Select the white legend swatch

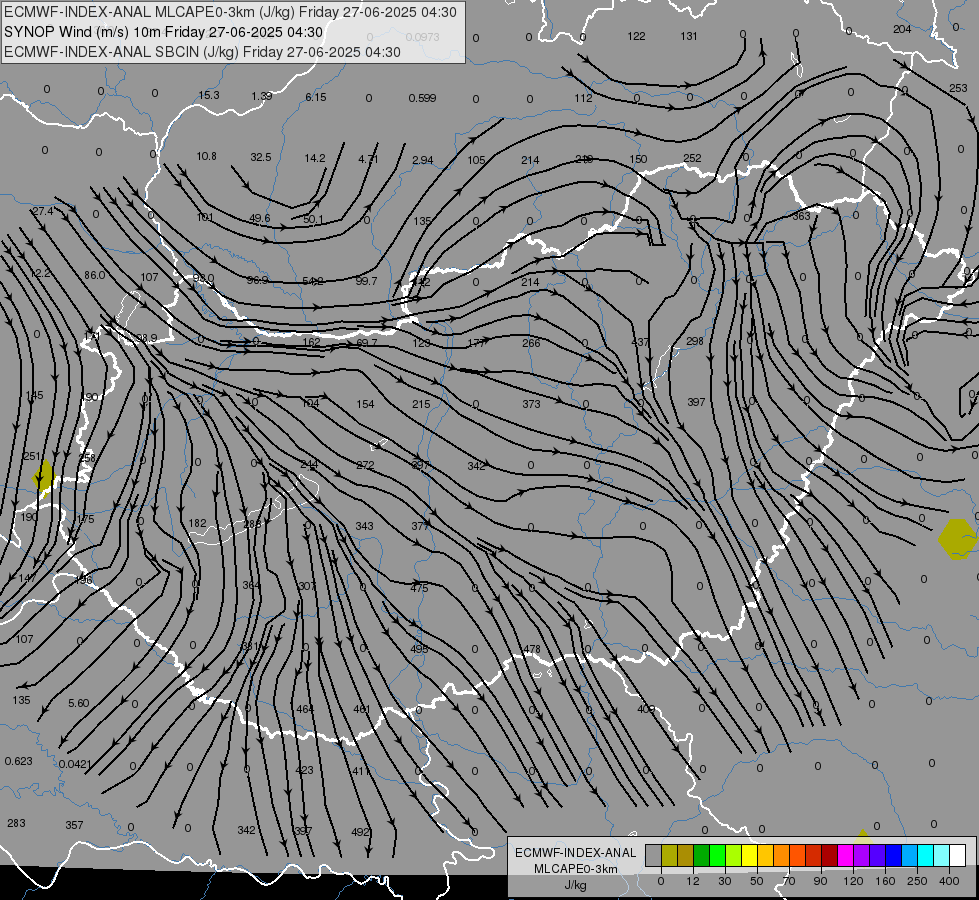[958, 855]
